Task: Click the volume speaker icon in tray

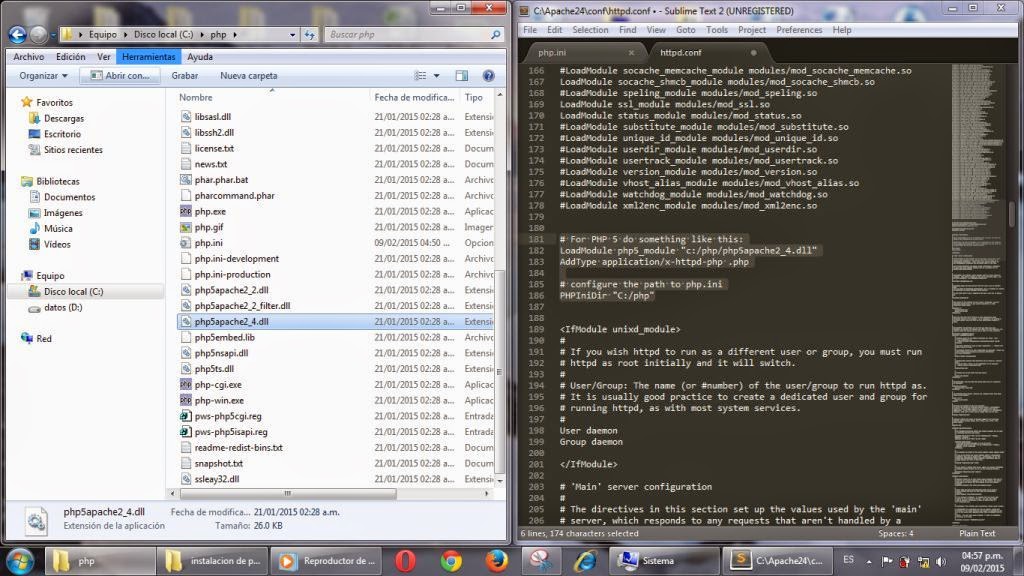Action: click(941, 560)
